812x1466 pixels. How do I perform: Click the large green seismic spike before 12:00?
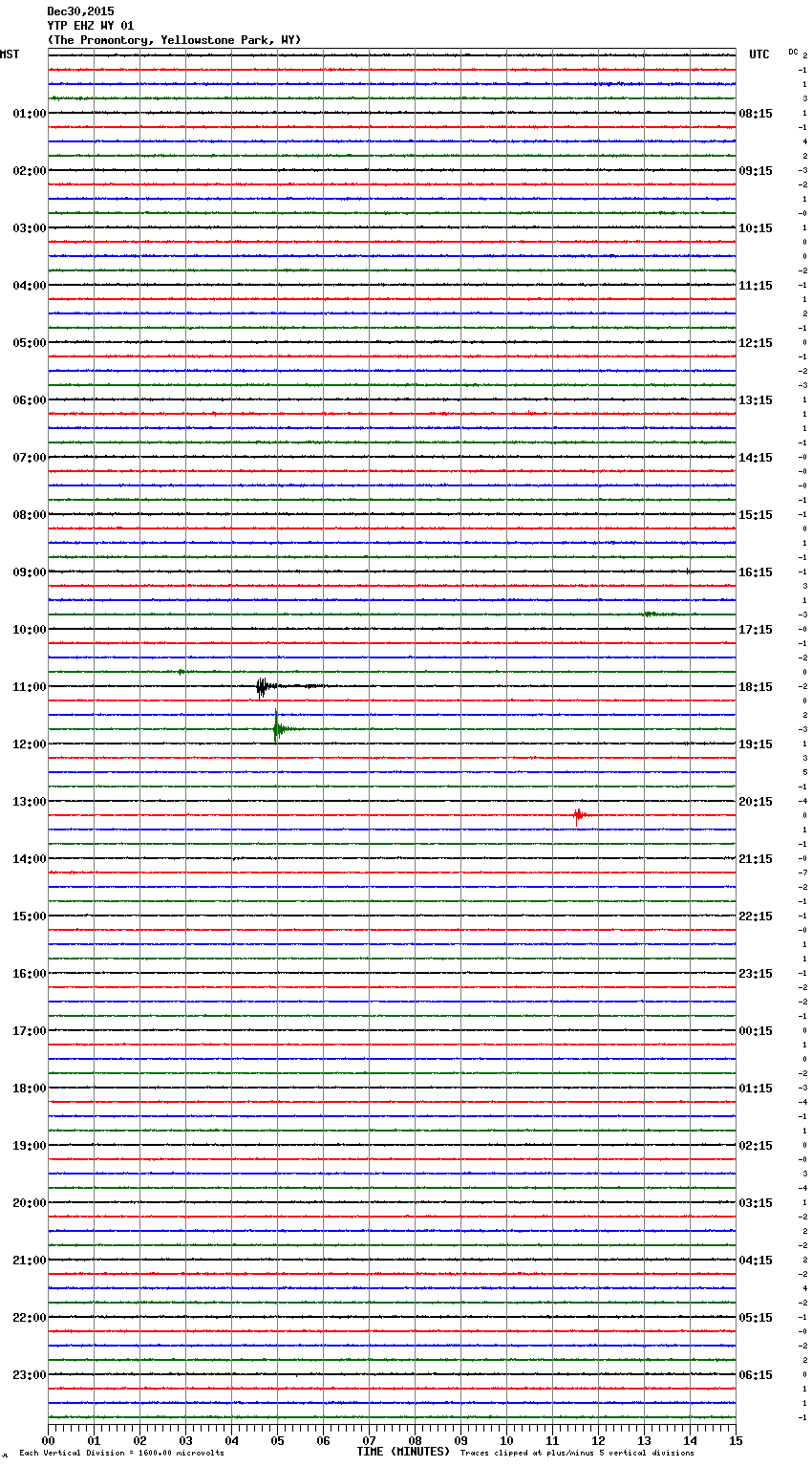[x=277, y=728]
